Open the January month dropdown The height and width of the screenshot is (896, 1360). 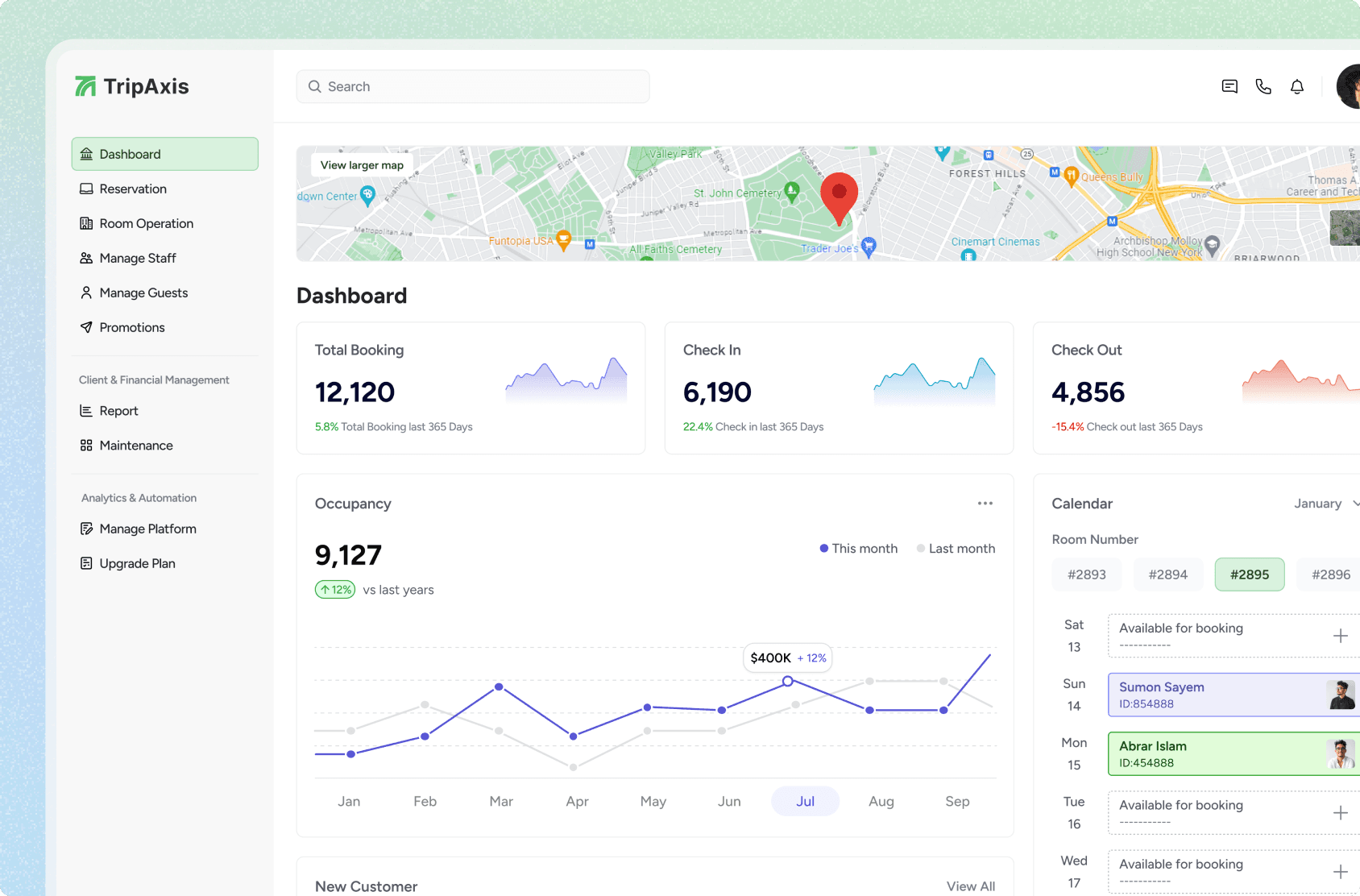click(1326, 504)
